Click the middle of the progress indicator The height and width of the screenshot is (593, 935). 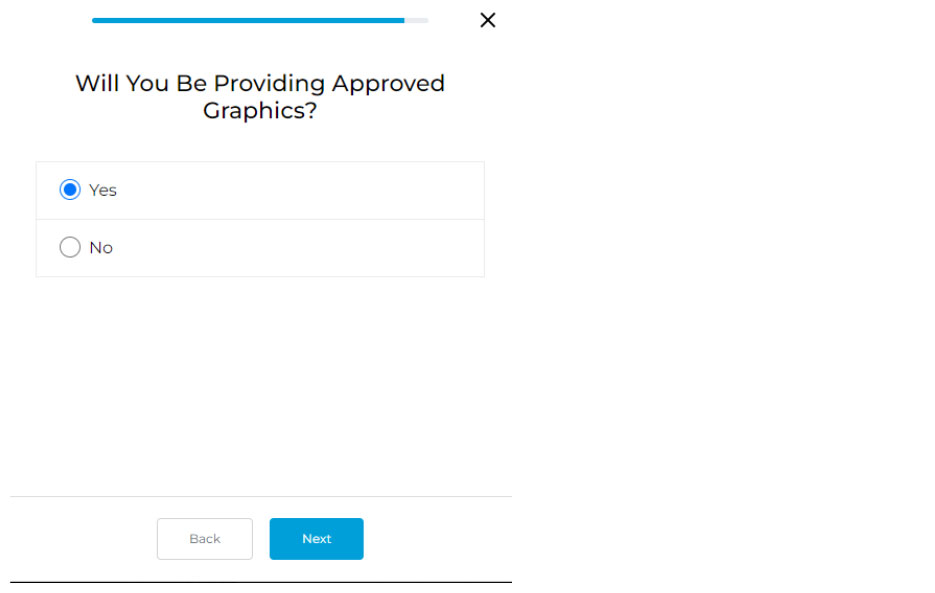click(260, 20)
